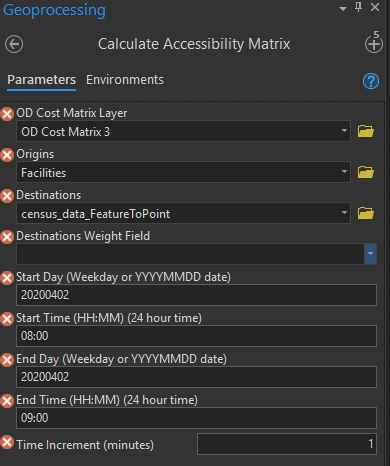Toggle auto-hide pin for Geoprocessing pane
Viewport: 390px width, 466px height.
pyautogui.click(x=359, y=7)
